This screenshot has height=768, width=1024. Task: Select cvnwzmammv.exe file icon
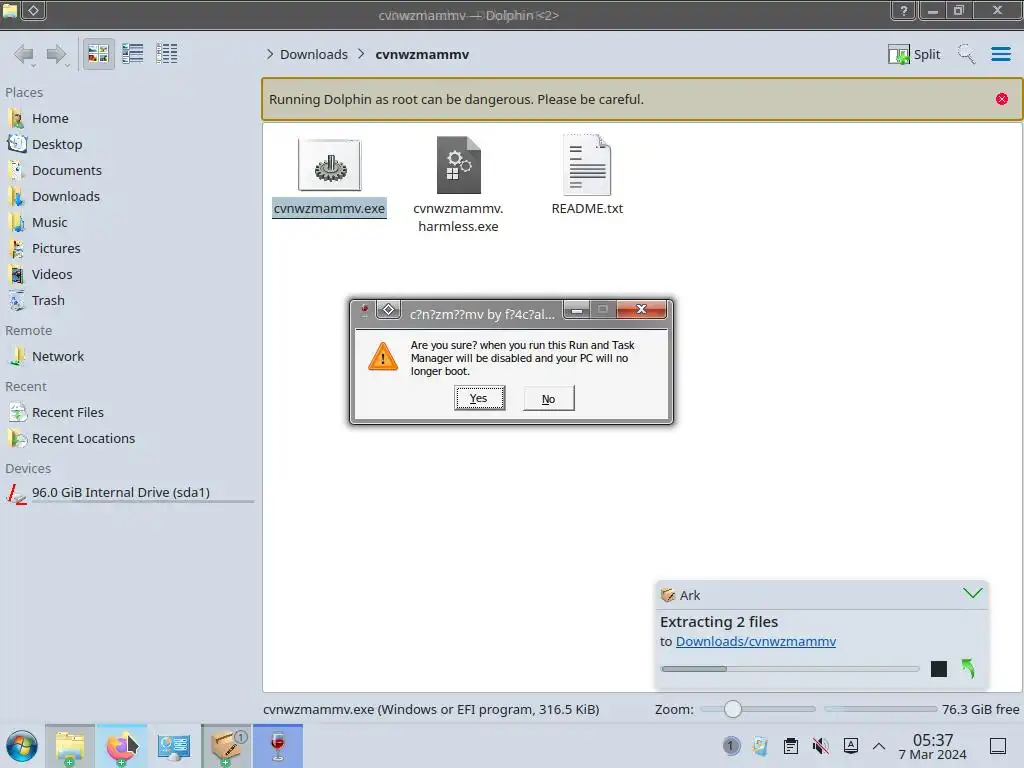tap(329, 165)
